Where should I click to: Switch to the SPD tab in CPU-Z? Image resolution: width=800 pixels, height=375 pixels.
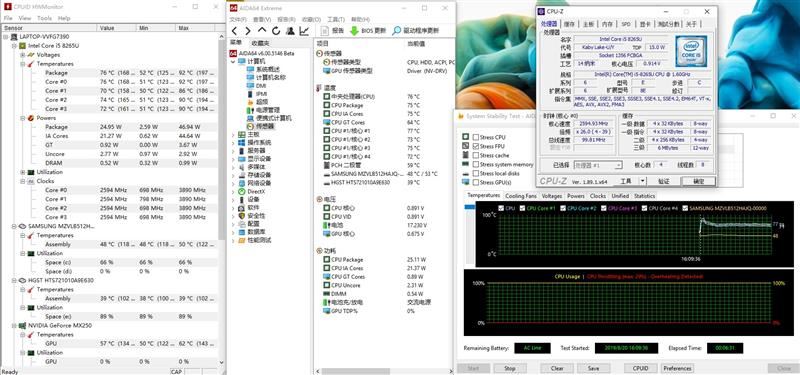626,24
